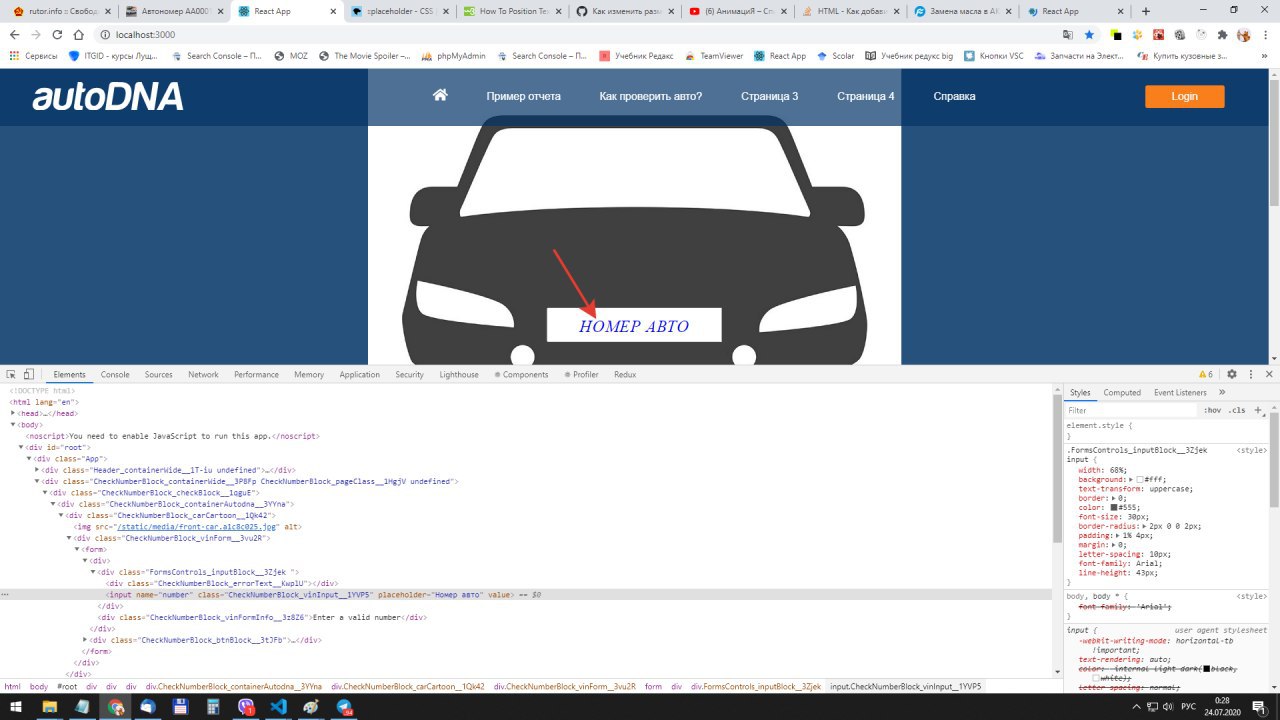The width and height of the screenshot is (1280, 720).
Task: Open the Справка nav link
Action: 954,97
